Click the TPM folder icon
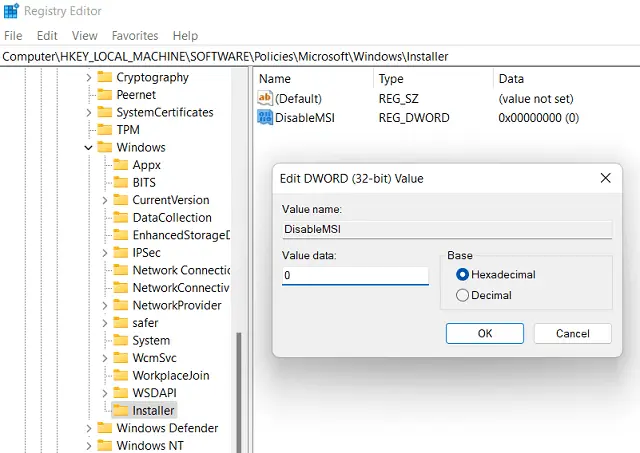 tap(104, 130)
